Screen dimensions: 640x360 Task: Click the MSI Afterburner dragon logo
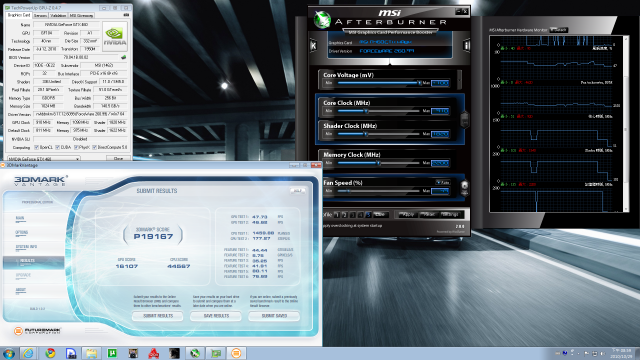point(322,19)
